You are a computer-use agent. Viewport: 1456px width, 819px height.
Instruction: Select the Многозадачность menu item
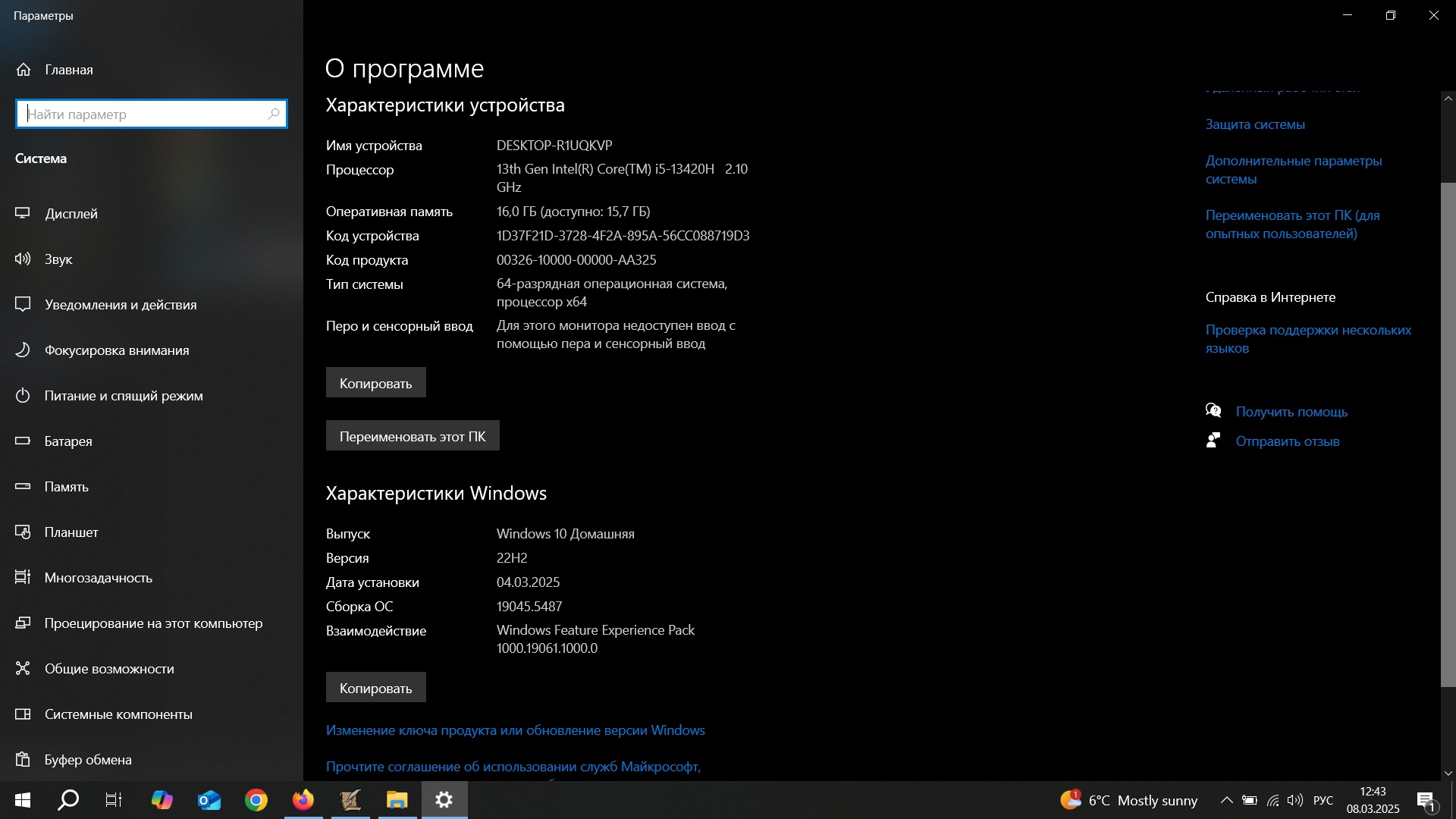point(99,578)
